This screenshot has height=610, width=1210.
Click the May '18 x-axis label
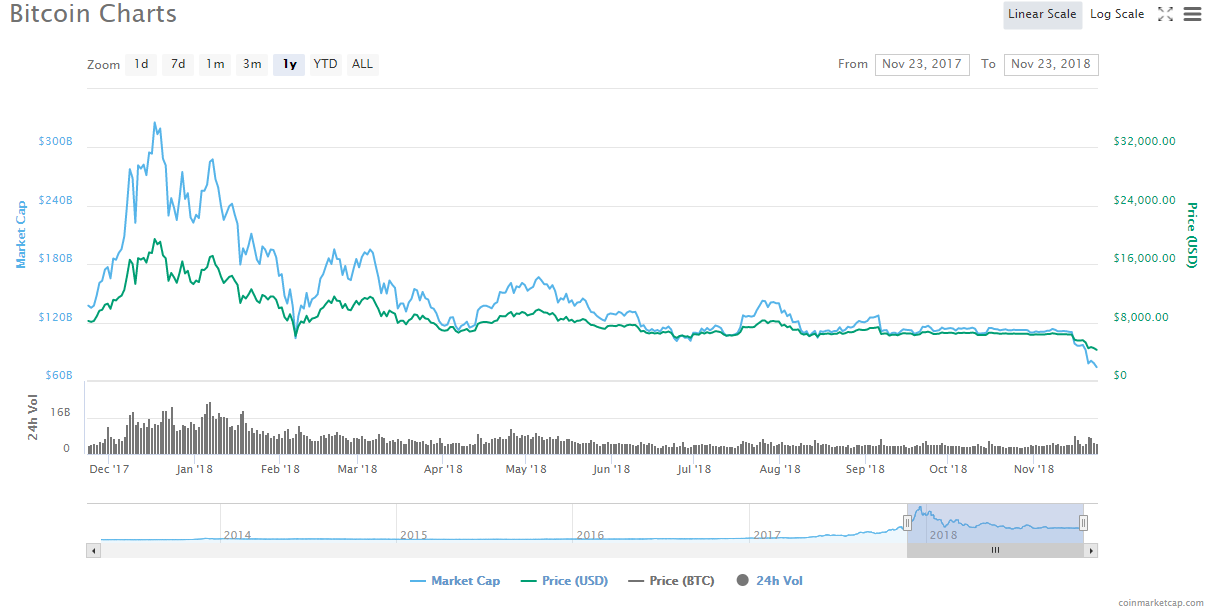point(525,469)
